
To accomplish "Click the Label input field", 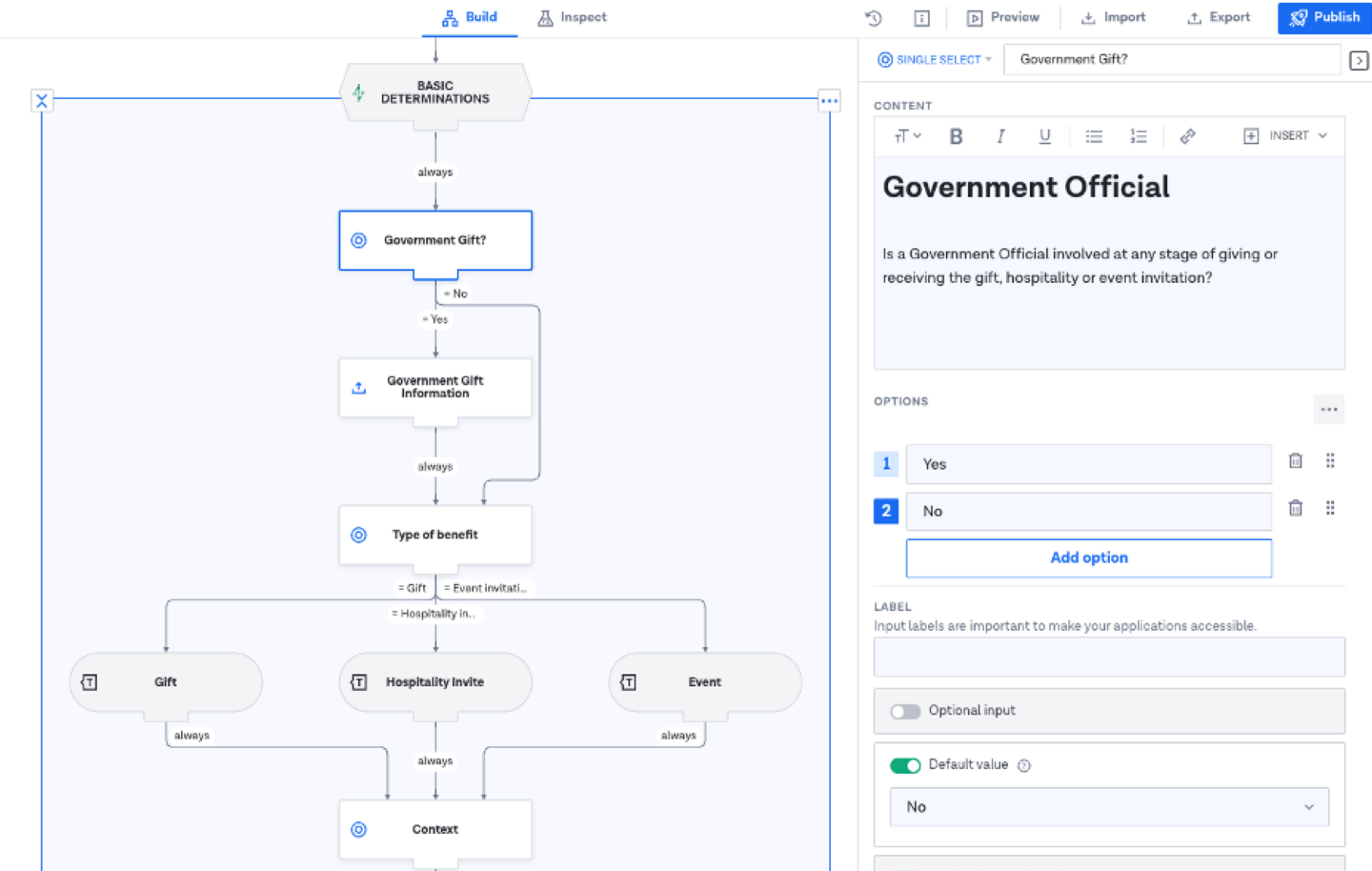I will point(1109,657).
